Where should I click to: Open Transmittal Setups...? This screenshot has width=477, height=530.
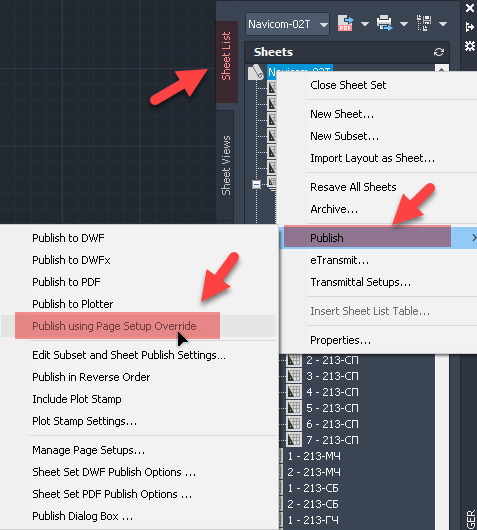361,282
